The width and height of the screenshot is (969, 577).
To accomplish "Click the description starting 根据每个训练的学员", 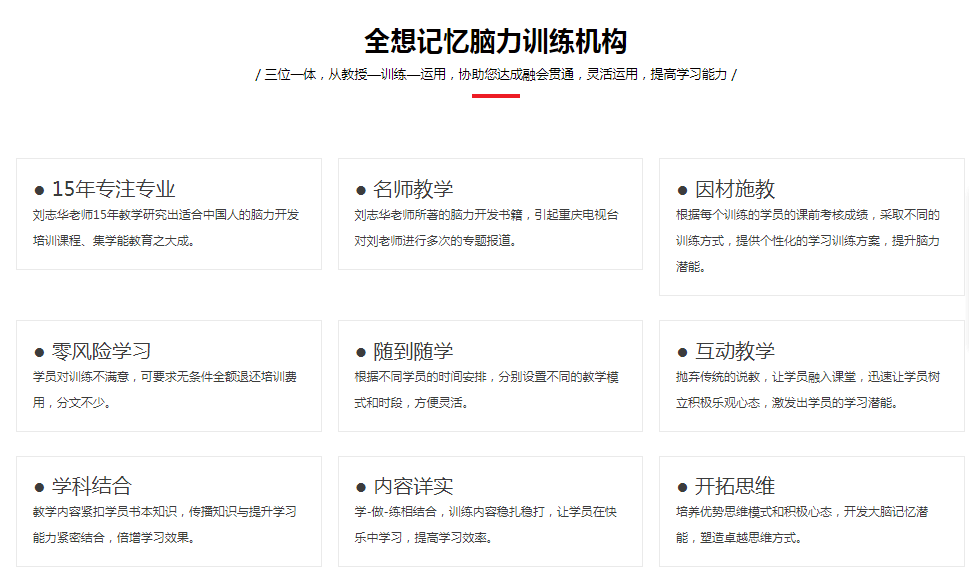I will [x=808, y=240].
